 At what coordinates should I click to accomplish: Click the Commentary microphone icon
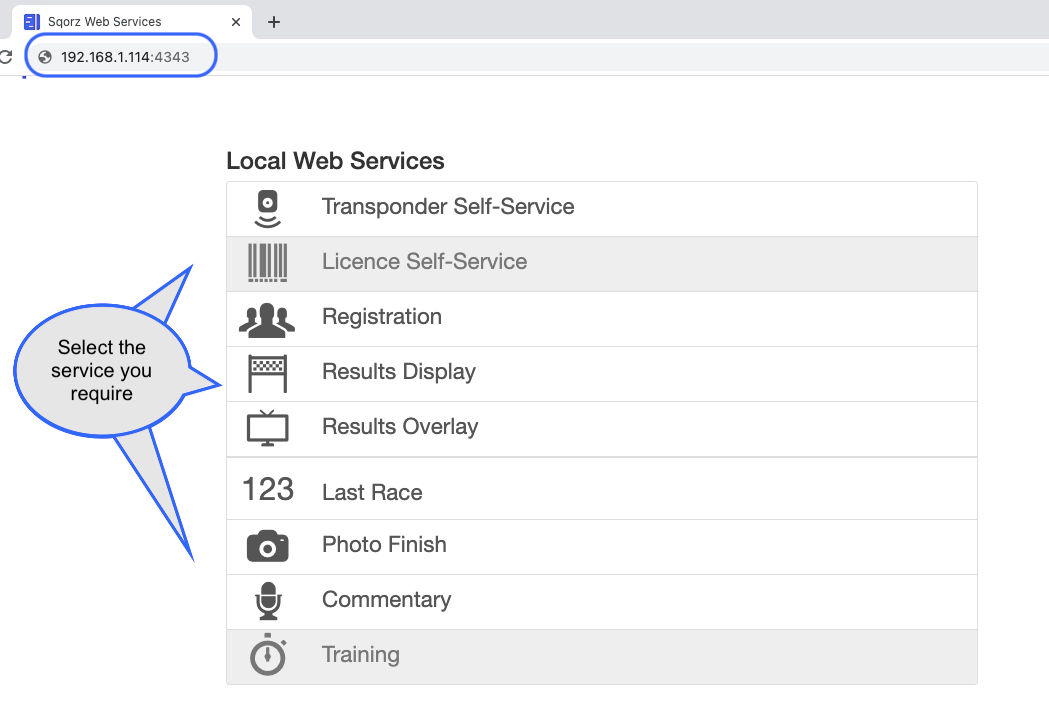[268, 601]
